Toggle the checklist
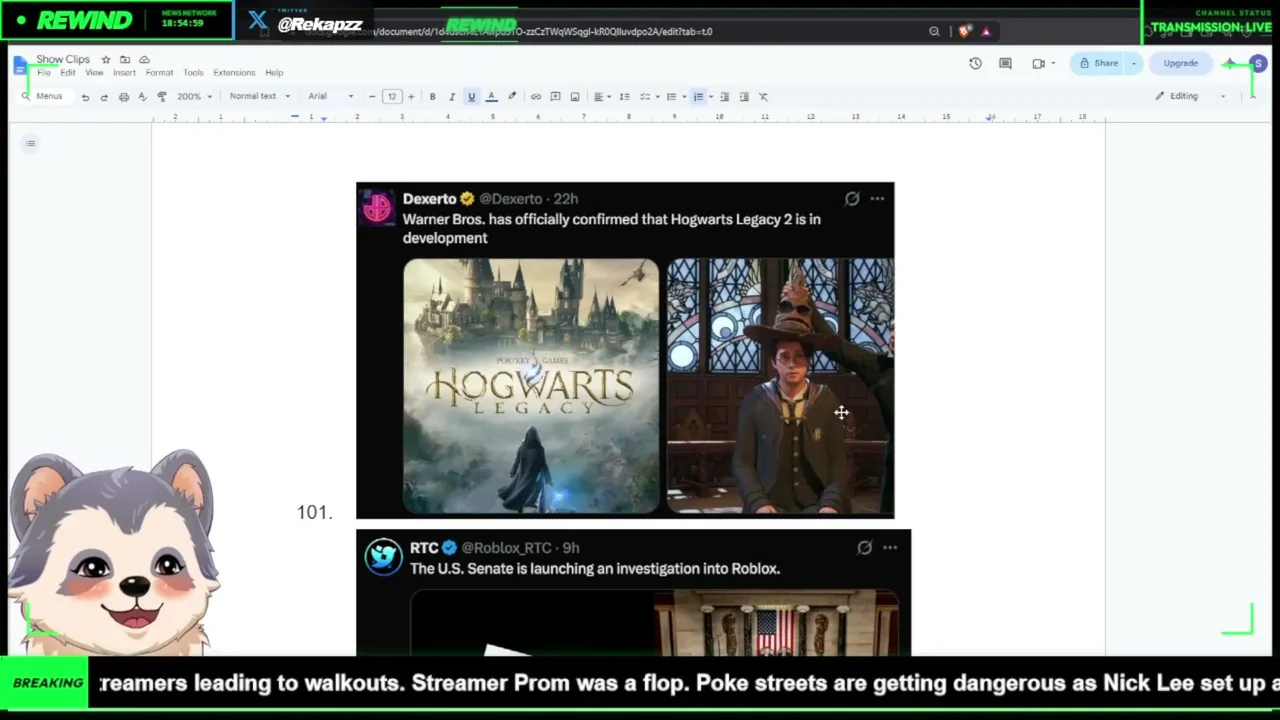The height and width of the screenshot is (720, 1280). (645, 97)
